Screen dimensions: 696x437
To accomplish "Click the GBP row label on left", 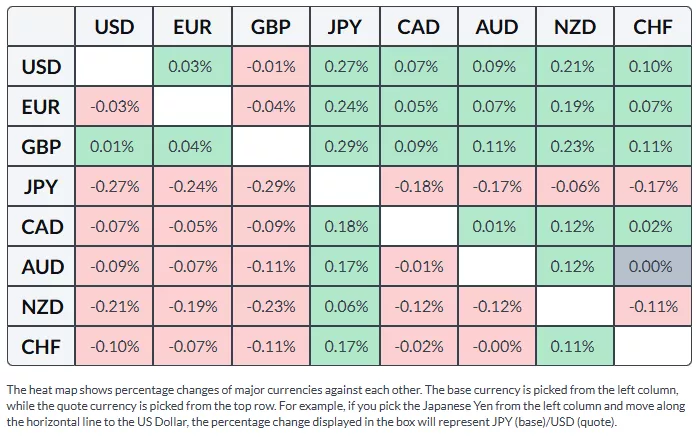I will [41, 147].
